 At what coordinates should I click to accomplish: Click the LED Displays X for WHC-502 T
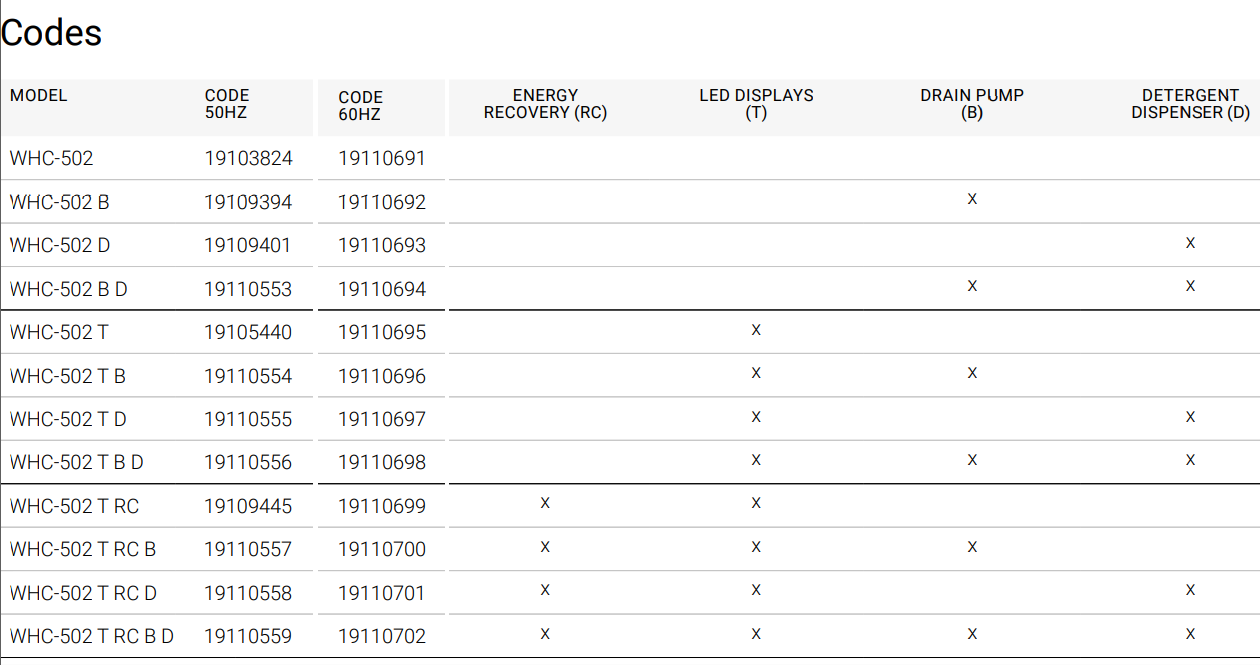pyautogui.click(x=756, y=330)
